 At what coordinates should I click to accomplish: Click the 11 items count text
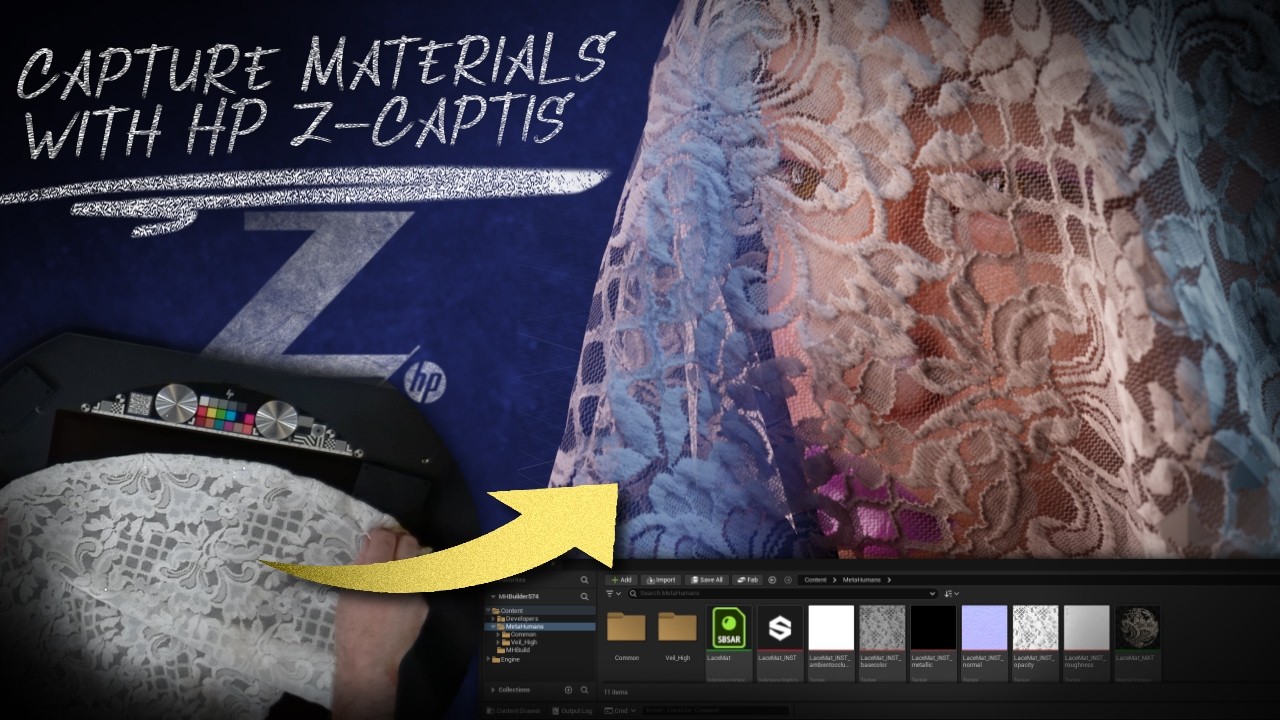tap(616, 692)
